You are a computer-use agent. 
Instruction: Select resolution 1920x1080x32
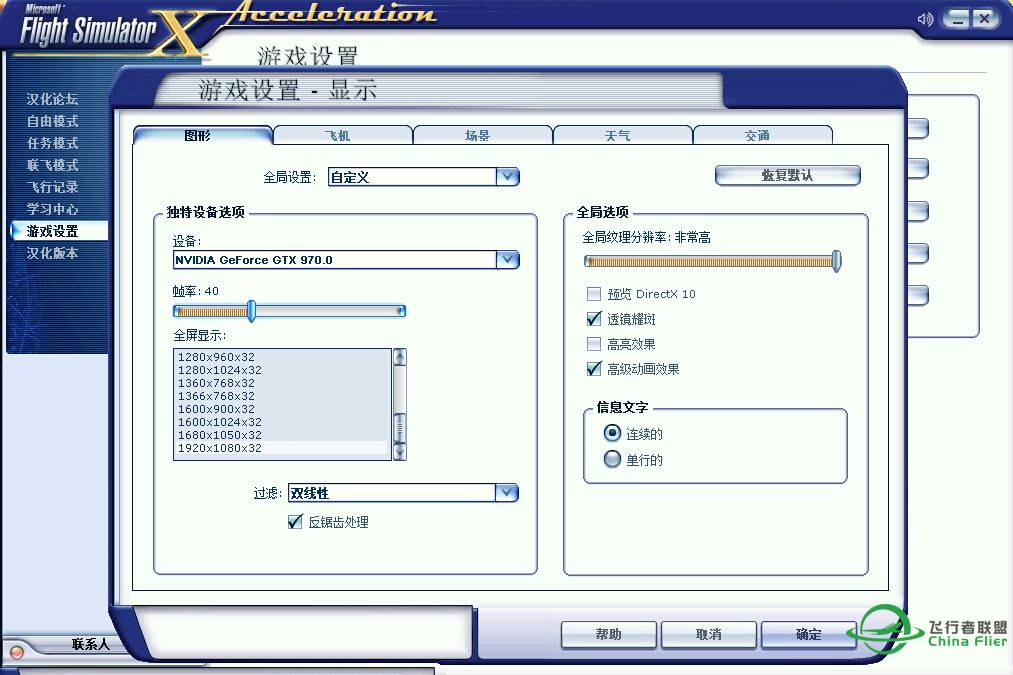[x=282, y=448]
